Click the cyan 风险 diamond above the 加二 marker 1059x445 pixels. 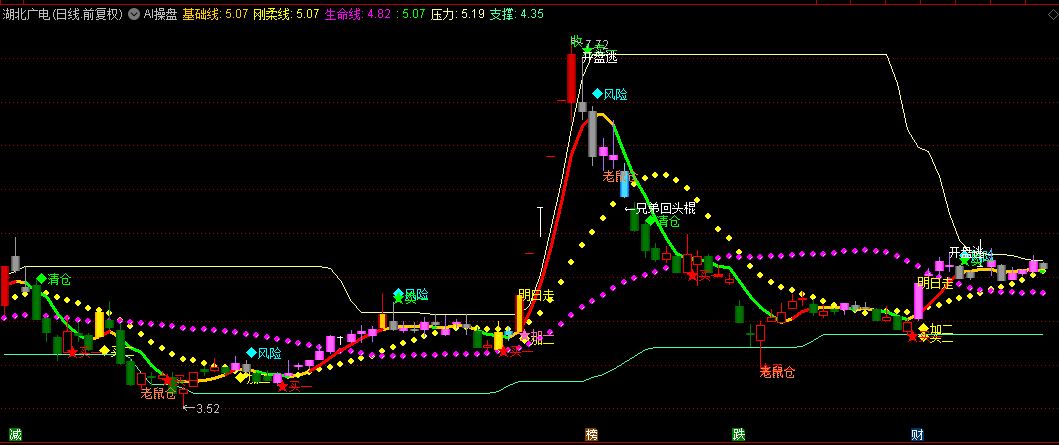251,352
